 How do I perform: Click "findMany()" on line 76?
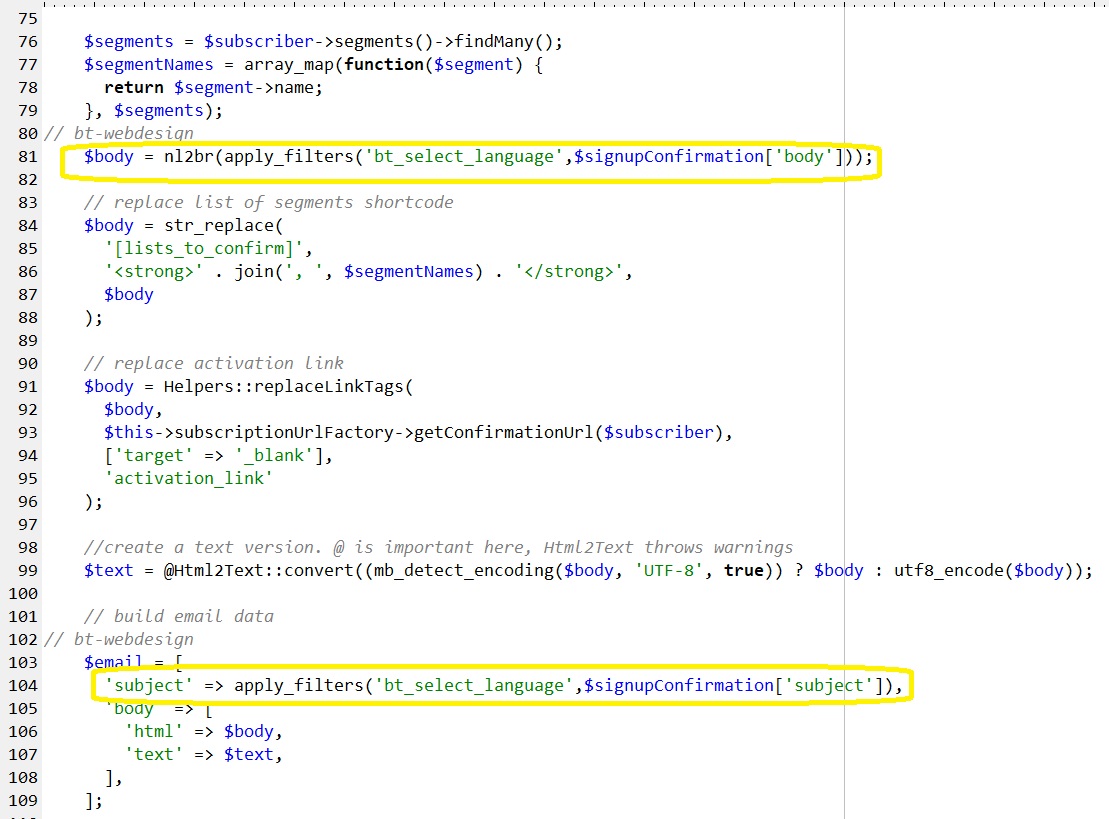504,42
